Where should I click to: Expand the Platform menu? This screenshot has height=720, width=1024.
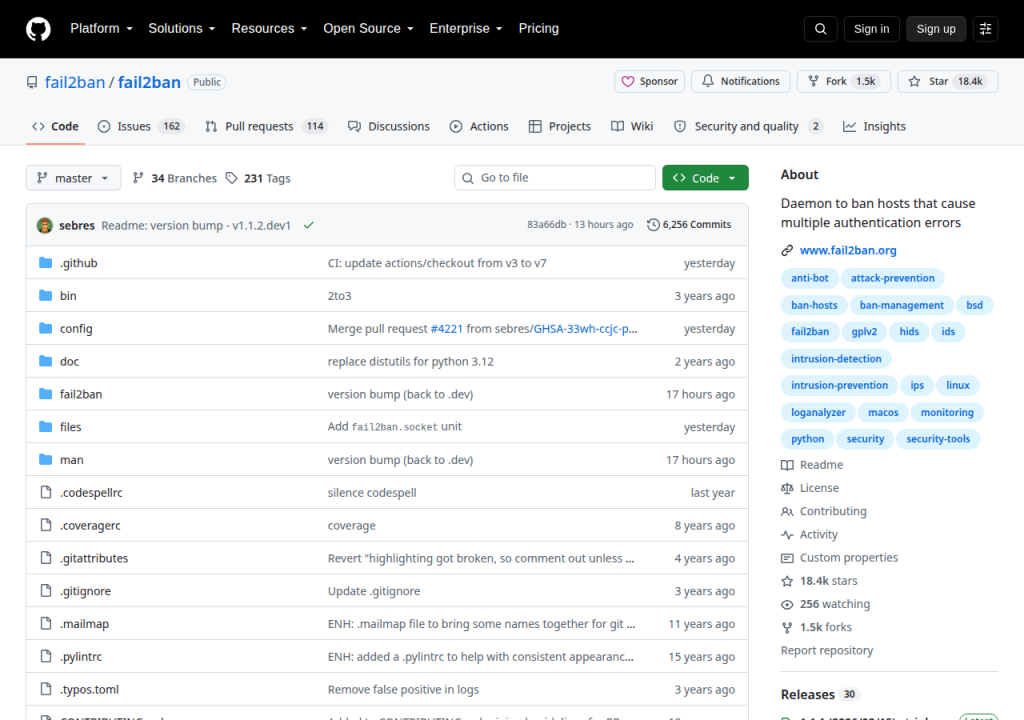coord(101,29)
